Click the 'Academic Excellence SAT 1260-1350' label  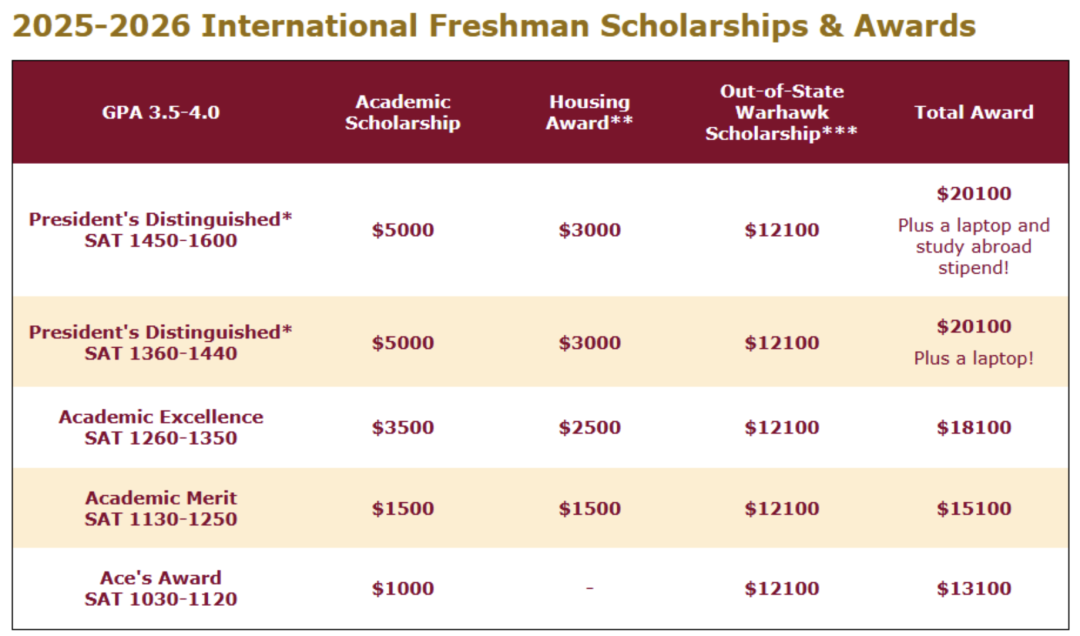[x=161, y=427]
